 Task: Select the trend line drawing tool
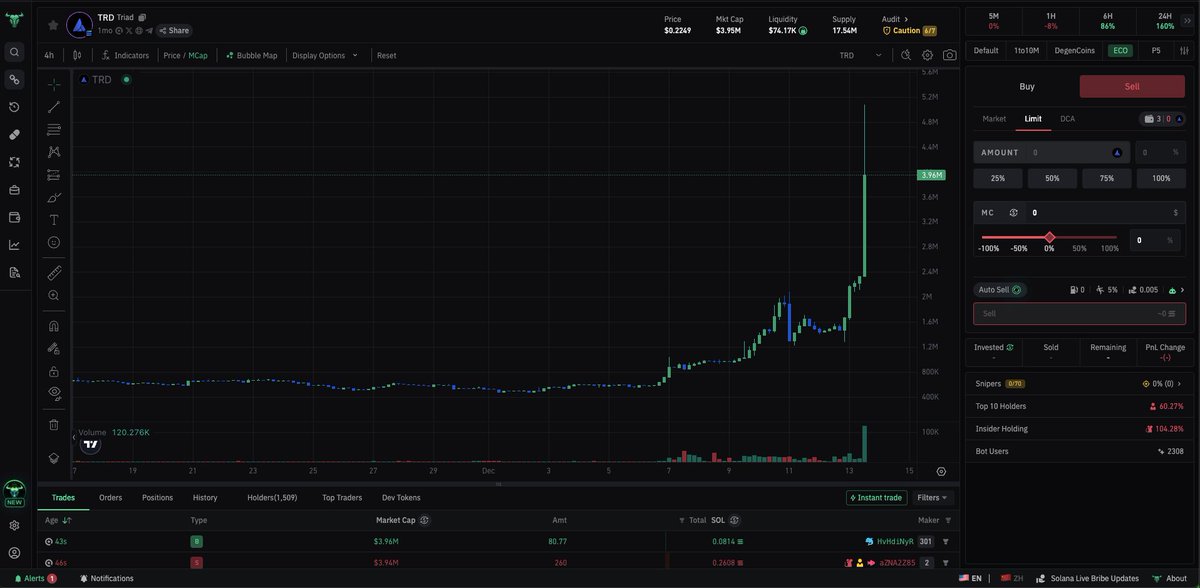click(54, 107)
